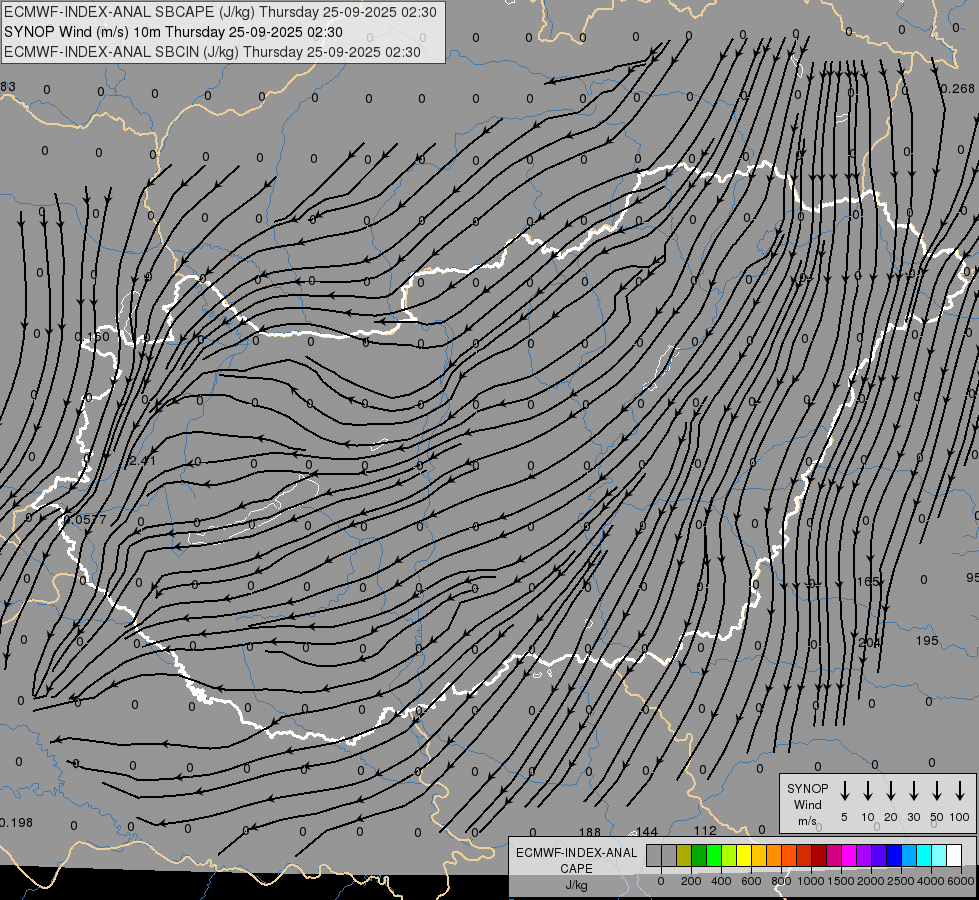Click the '188' value on the map

point(589,832)
